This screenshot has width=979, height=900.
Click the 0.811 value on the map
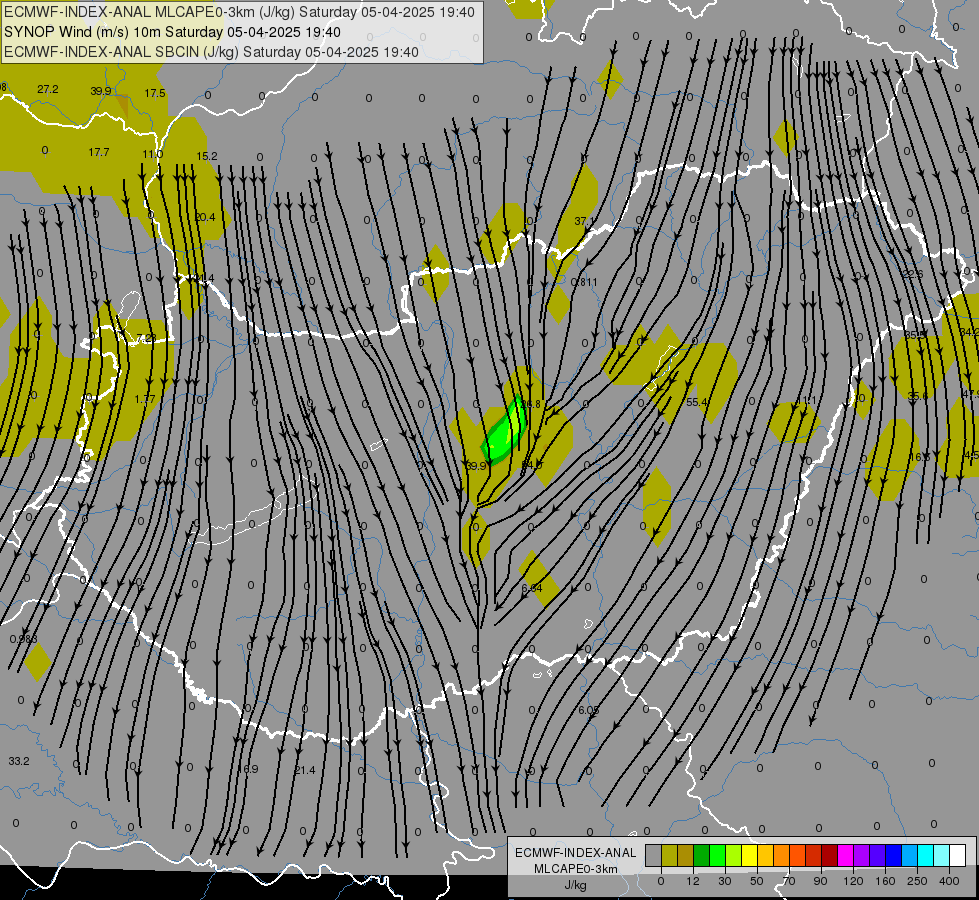click(x=584, y=282)
